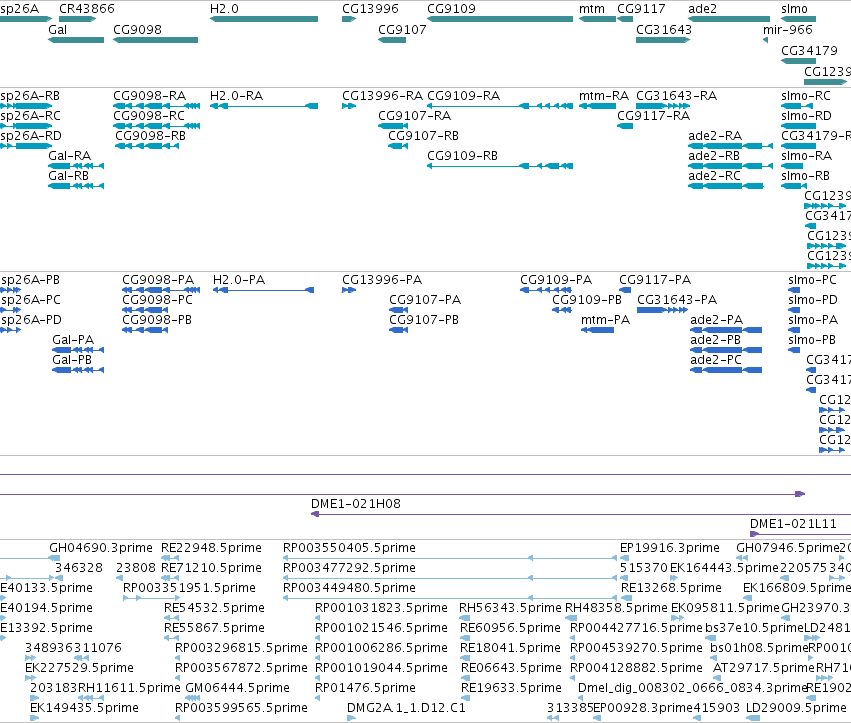Select the CG34179 gene bar

click(x=798, y=60)
